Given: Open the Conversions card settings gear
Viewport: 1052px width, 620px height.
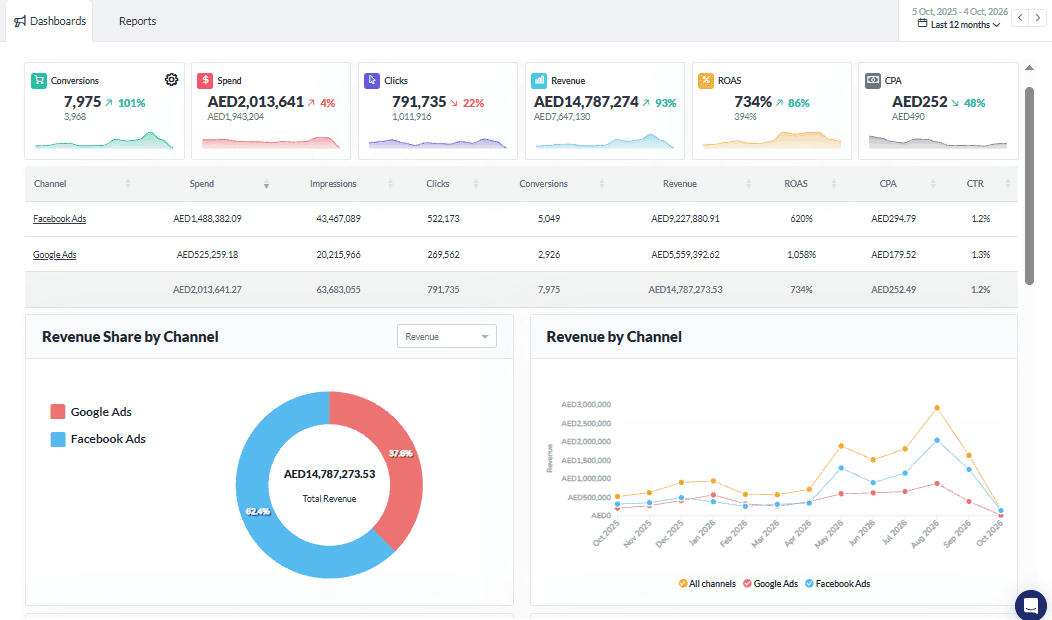Looking at the screenshot, I should pos(172,80).
